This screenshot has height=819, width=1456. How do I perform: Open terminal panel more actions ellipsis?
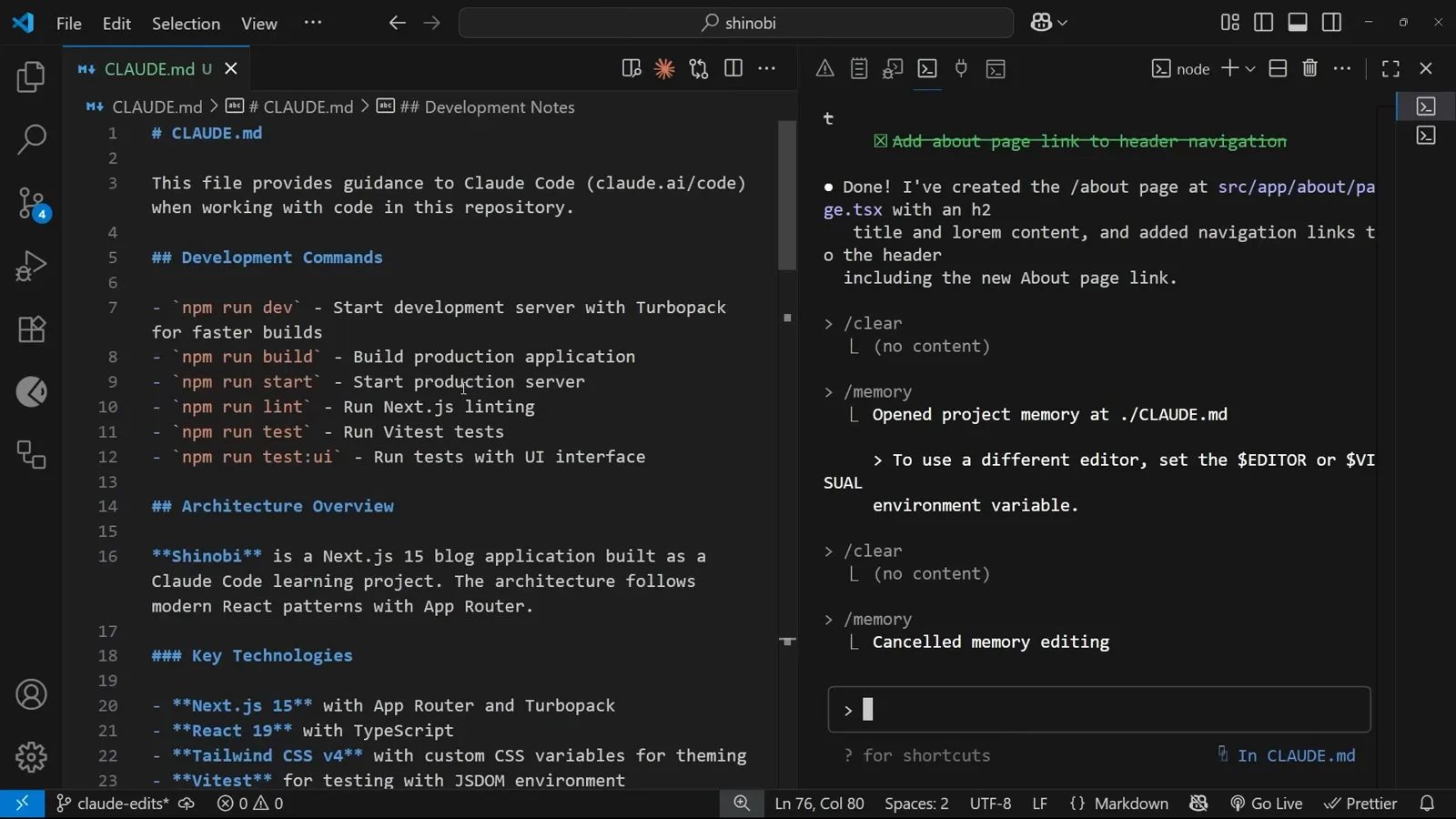click(1342, 68)
